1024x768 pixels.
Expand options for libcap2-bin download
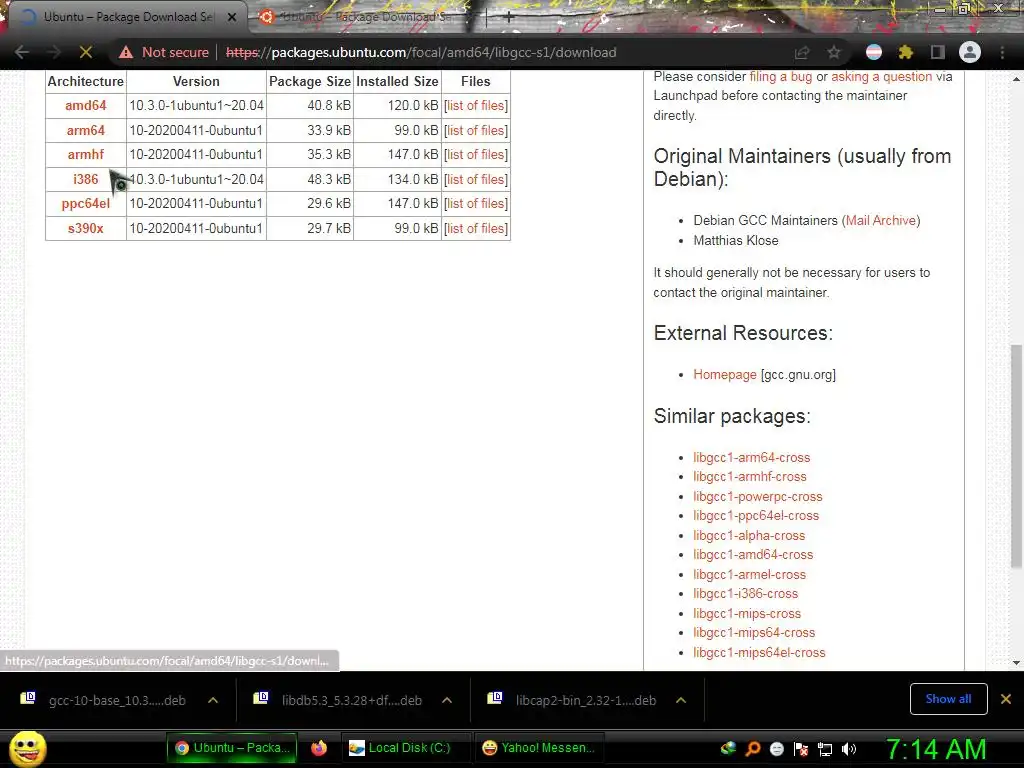pos(680,700)
